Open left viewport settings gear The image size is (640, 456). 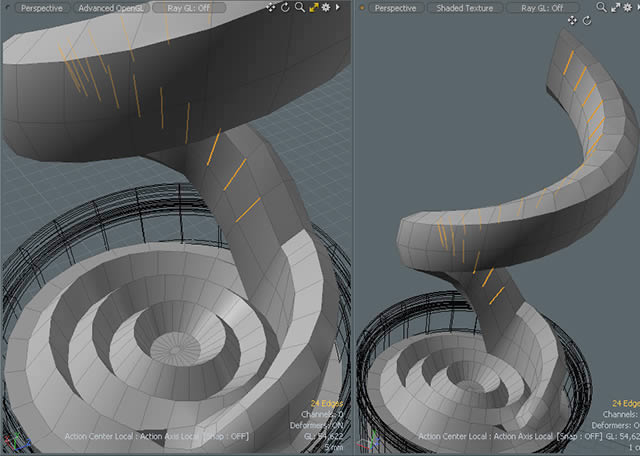(325, 7)
